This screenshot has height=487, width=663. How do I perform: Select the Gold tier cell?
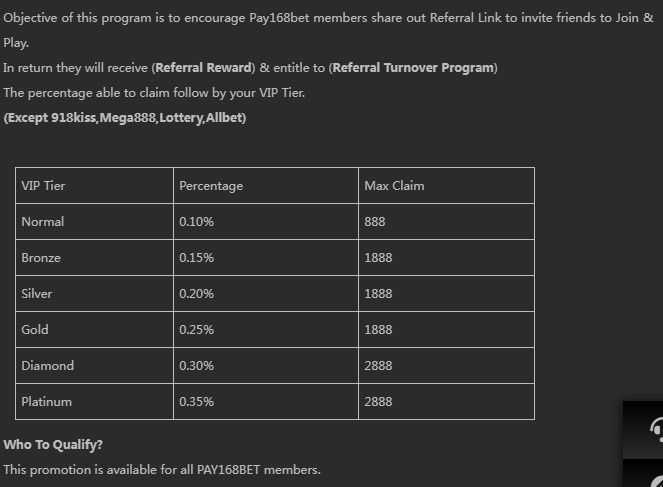click(35, 330)
